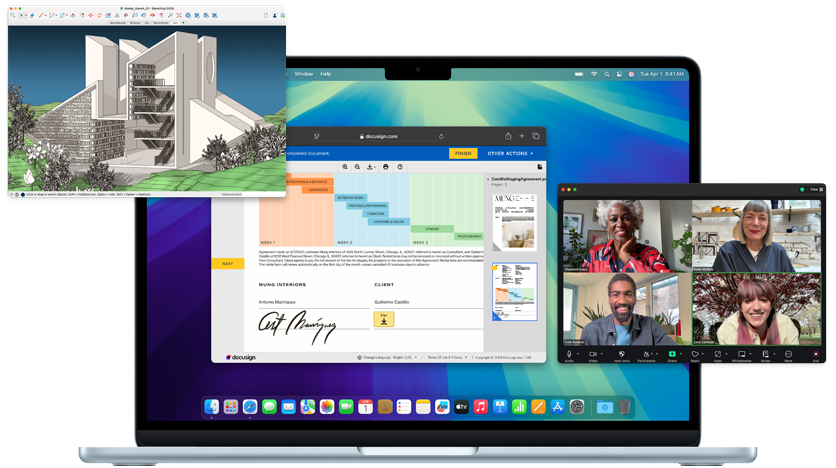This screenshot has width=836, height=468.
Task: Click the Zoom Audio microphone icon
Action: pyautogui.click(x=569, y=354)
